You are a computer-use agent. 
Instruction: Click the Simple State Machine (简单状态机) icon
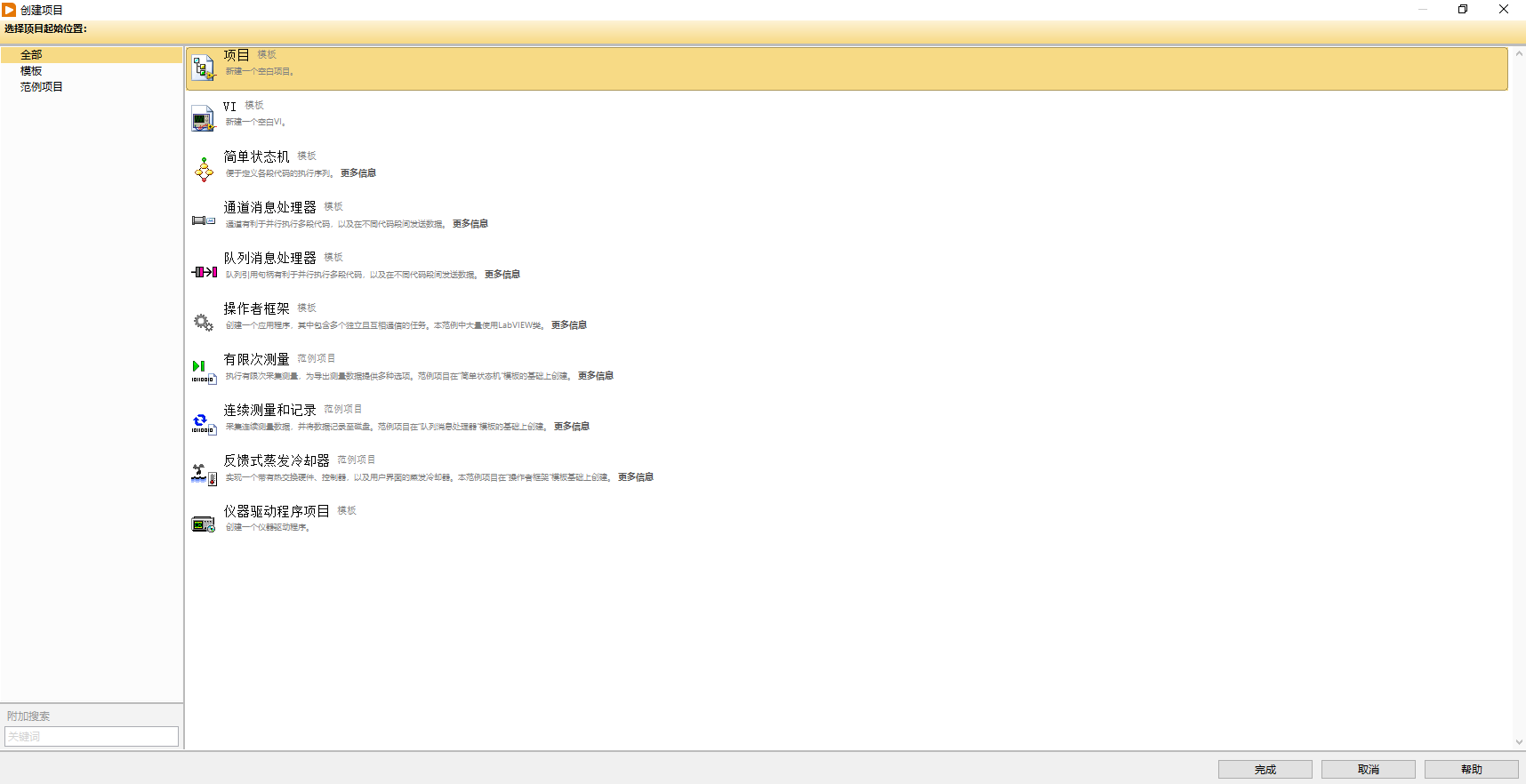(204, 169)
